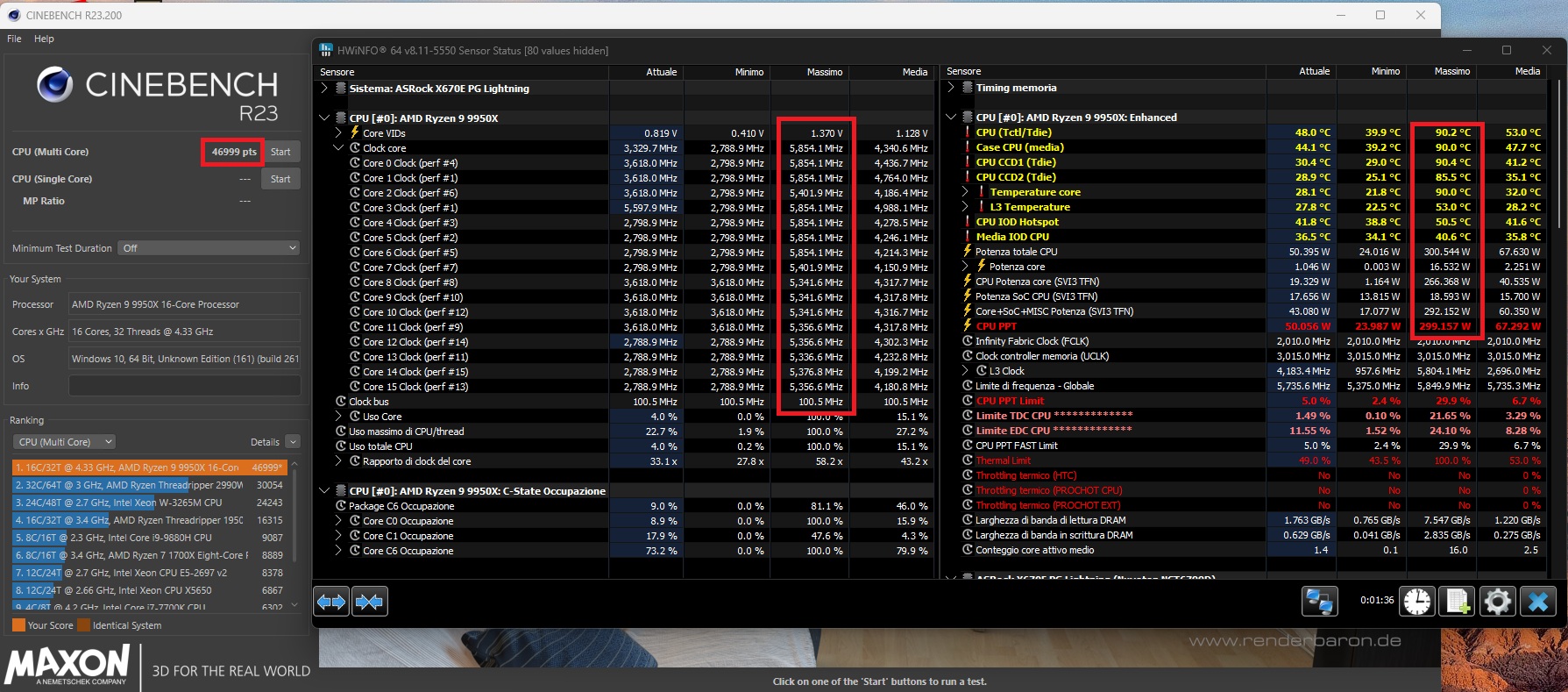Click the Cinebench title bar logo icon
Image resolution: width=1568 pixels, height=692 pixels.
coord(14,15)
